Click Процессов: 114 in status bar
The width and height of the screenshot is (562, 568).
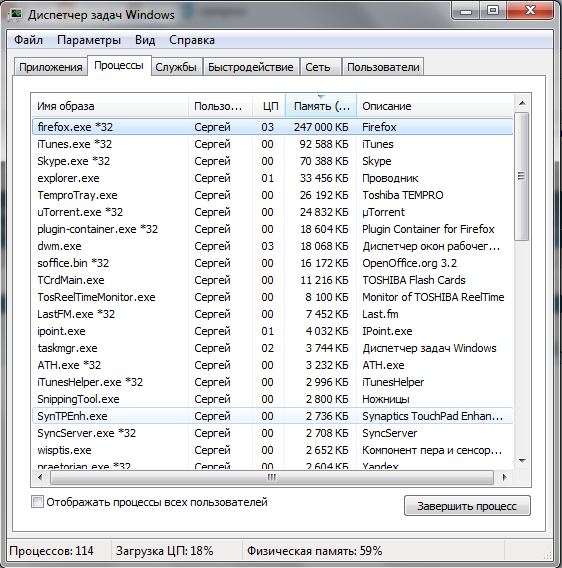click(51, 551)
